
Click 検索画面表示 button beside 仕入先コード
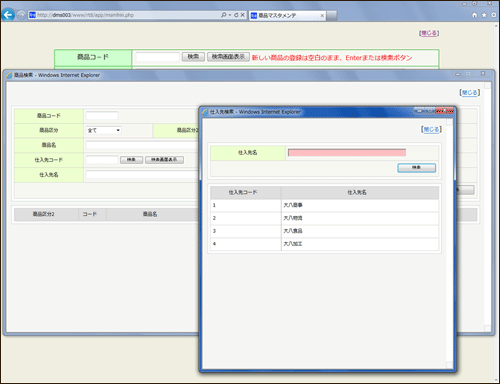(x=164, y=160)
